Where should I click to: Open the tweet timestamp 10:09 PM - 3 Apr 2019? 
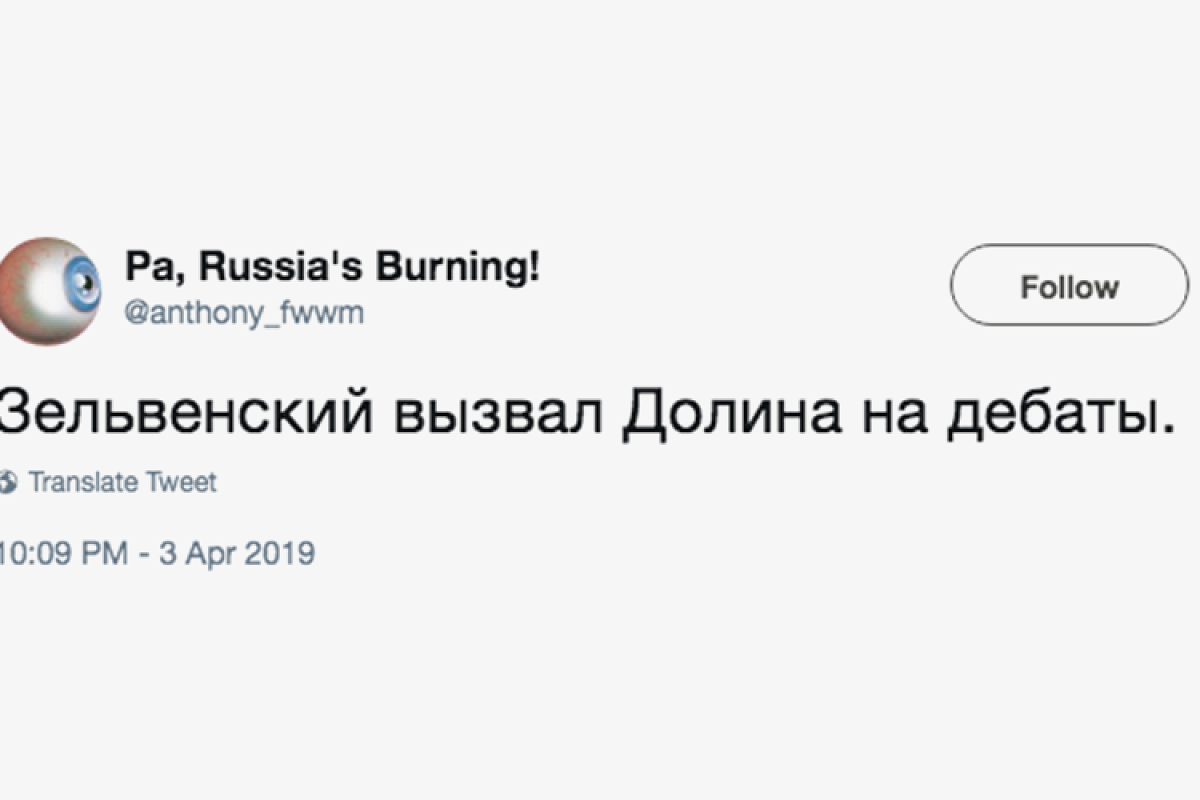[158, 552]
